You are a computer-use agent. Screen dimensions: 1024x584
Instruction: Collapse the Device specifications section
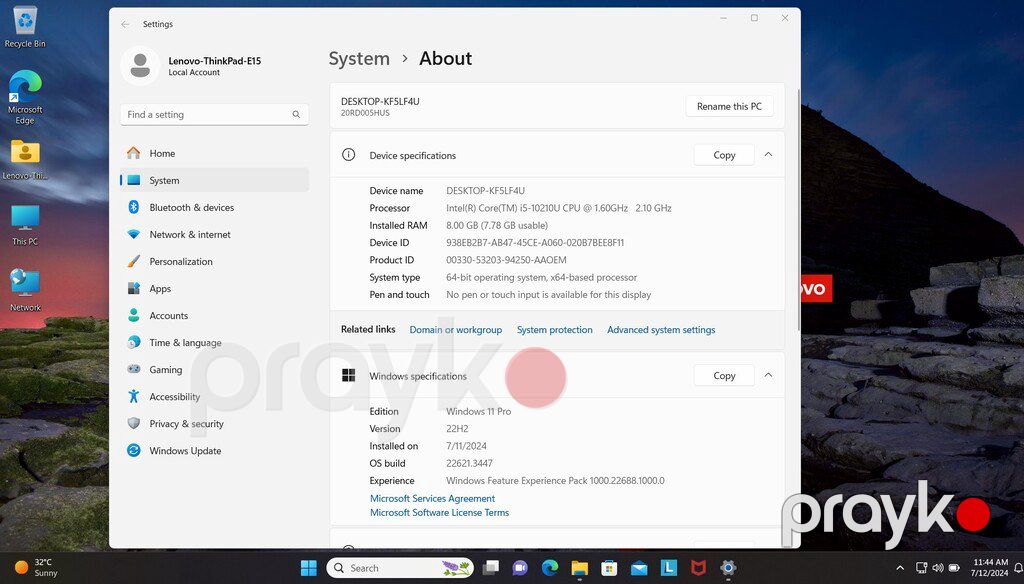click(768, 155)
